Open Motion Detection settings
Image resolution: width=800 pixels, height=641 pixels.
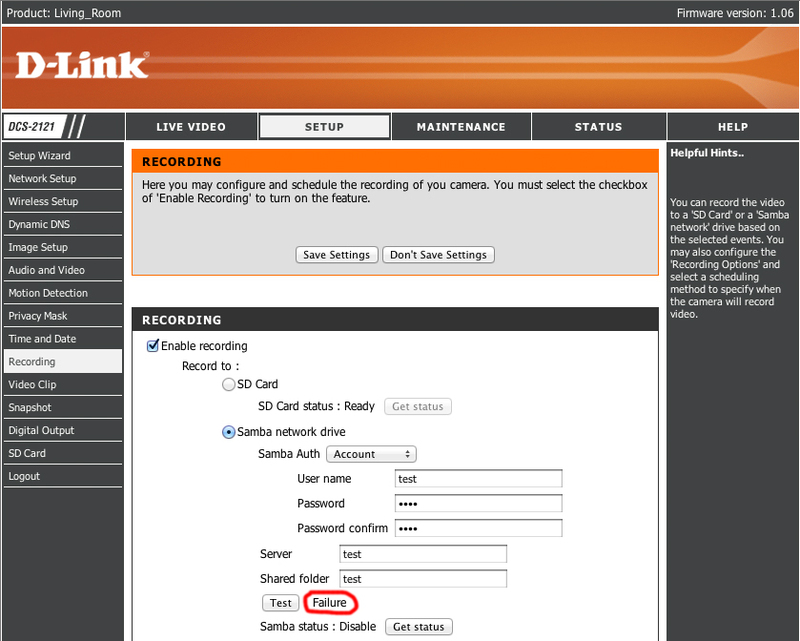63,293
